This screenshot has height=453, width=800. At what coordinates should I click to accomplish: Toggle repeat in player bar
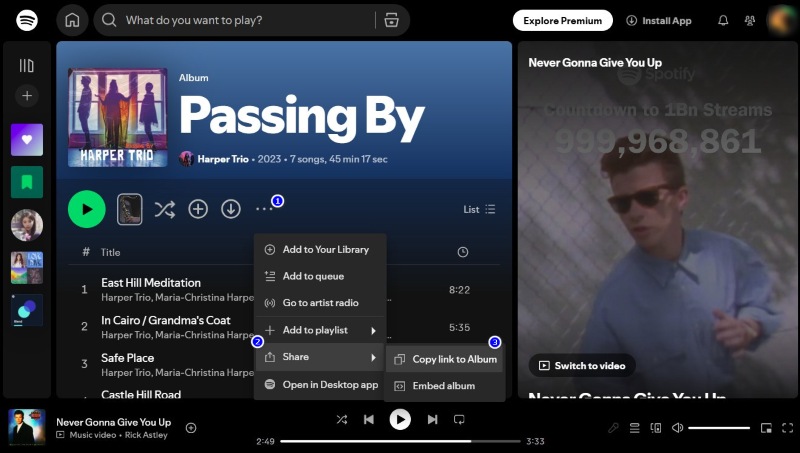tap(459, 419)
